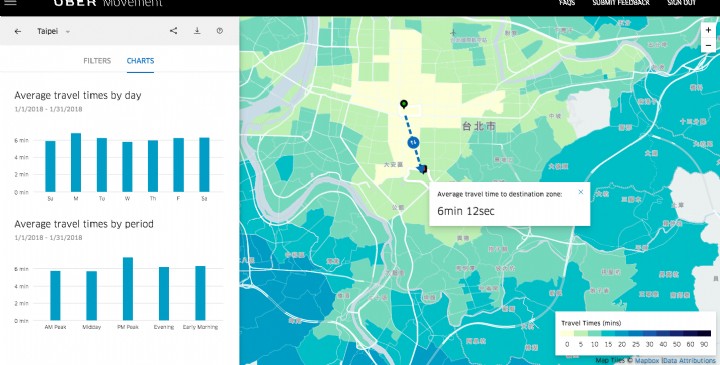The width and height of the screenshot is (720, 365).
Task: Click SIGN OUT in the header
Action: (x=681, y=3)
